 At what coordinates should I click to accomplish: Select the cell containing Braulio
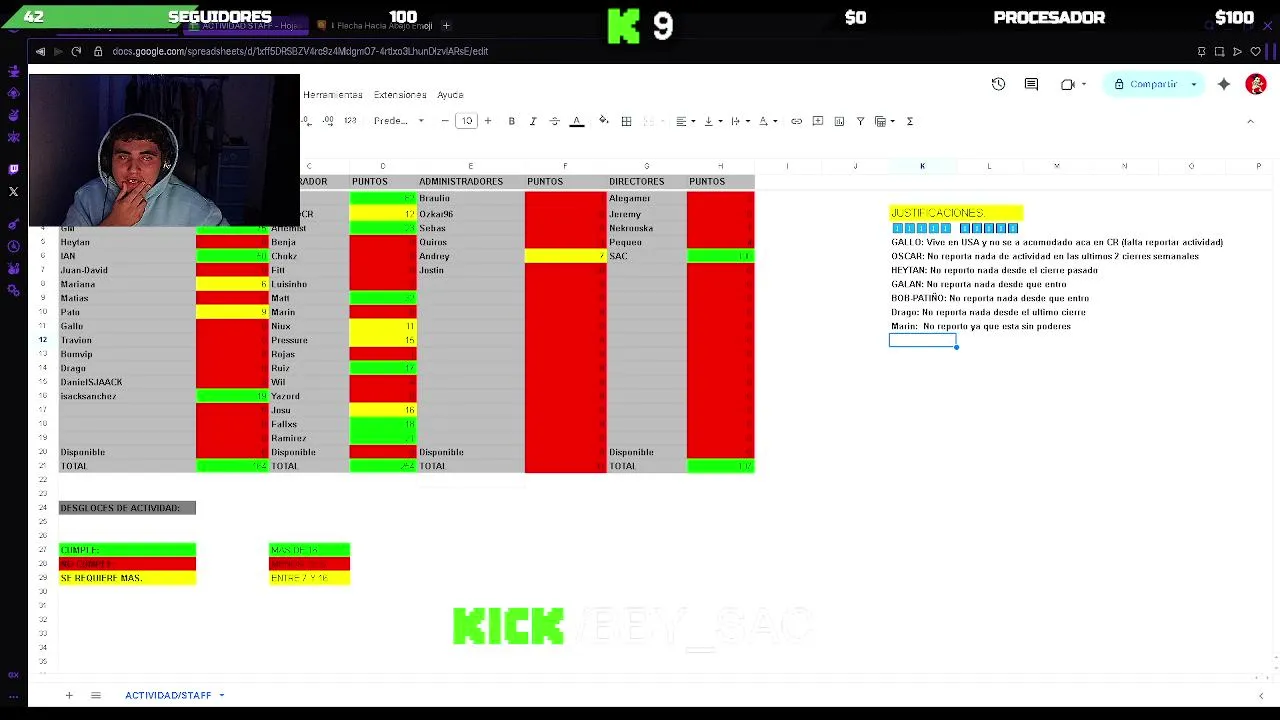470,198
